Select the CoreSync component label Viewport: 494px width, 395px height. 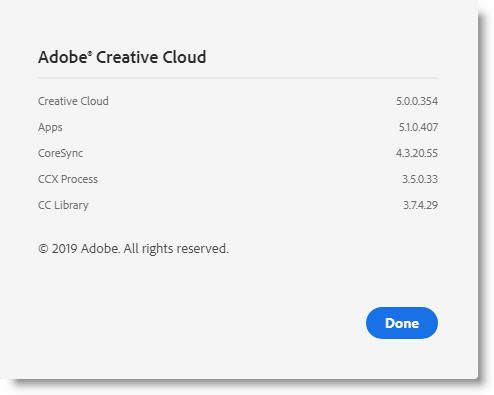[60, 153]
